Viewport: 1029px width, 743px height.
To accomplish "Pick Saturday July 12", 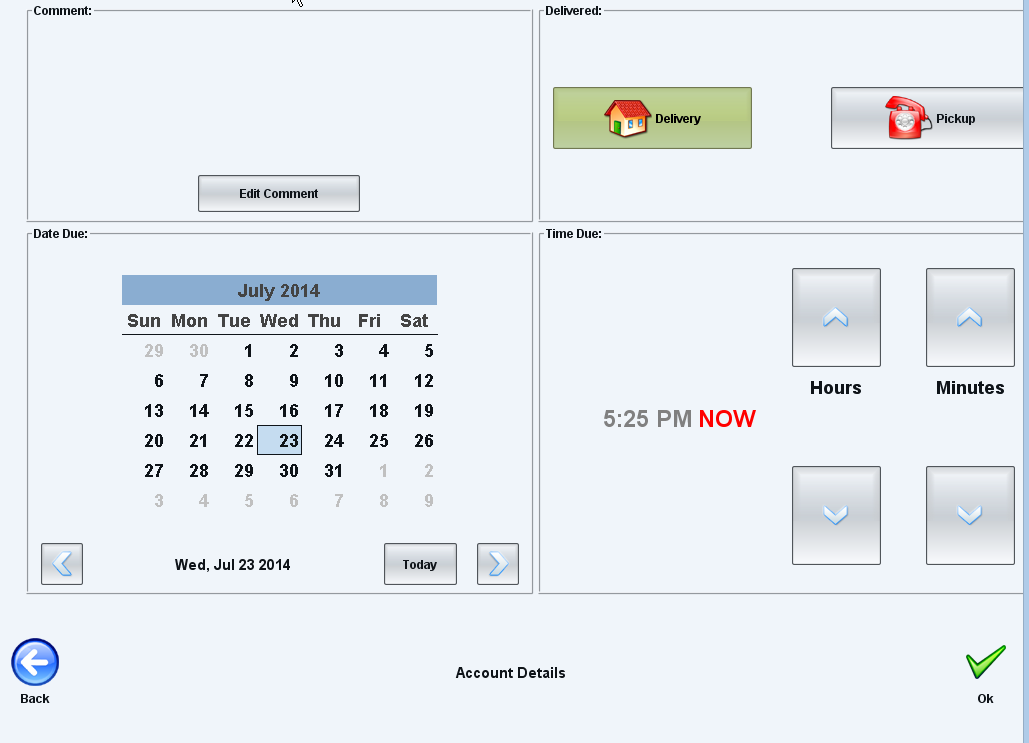I will point(423,381).
